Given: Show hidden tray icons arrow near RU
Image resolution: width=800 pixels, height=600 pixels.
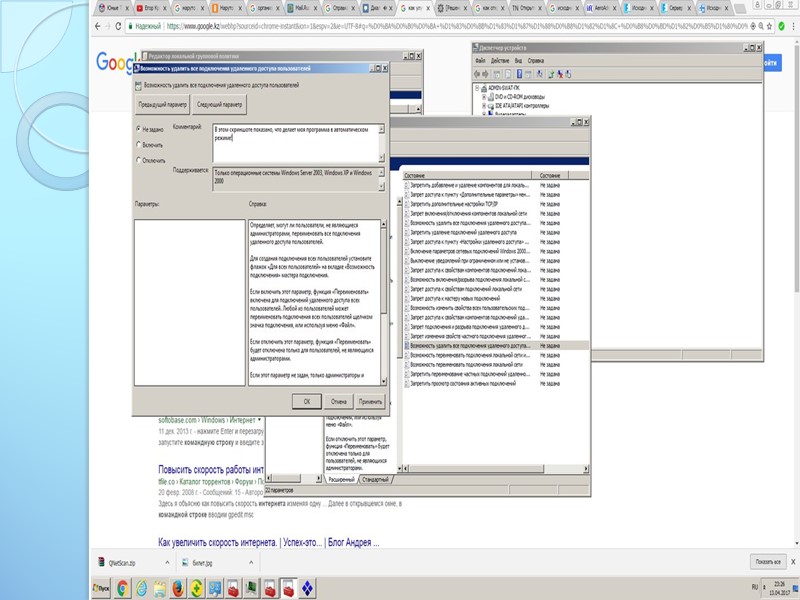Looking at the screenshot, I should pyautogui.click(x=763, y=588).
